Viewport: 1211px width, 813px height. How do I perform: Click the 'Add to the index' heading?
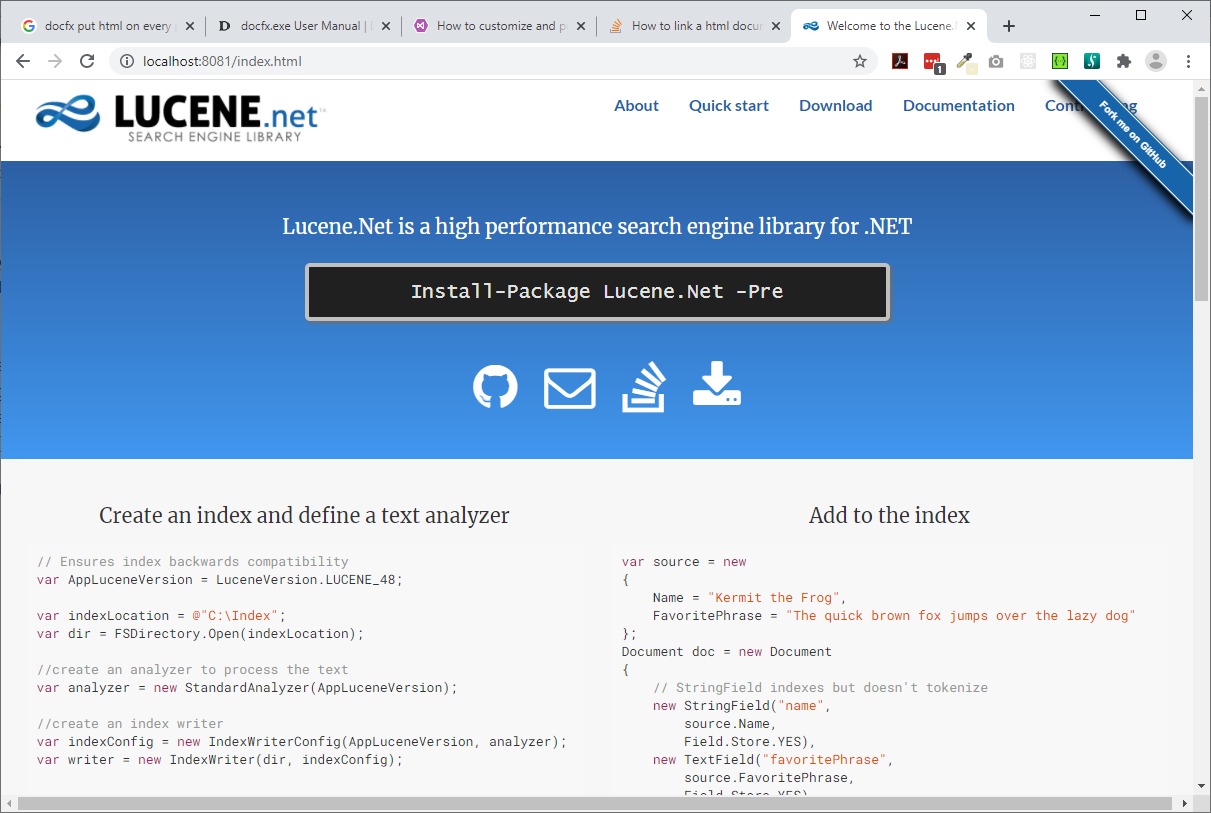[x=889, y=516]
